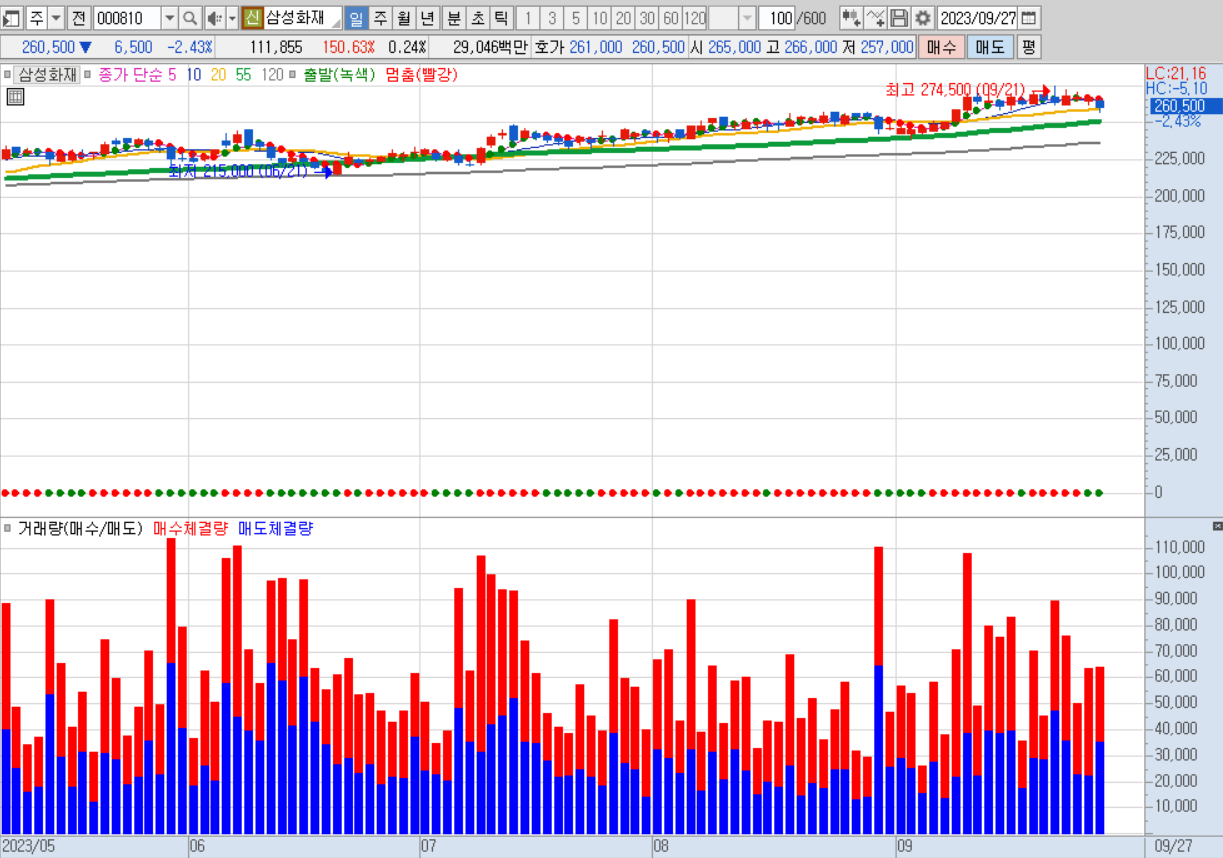Click the panel layout icon at toolbar start
This screenshot has width=1223, height=858.
pos(11,18)
